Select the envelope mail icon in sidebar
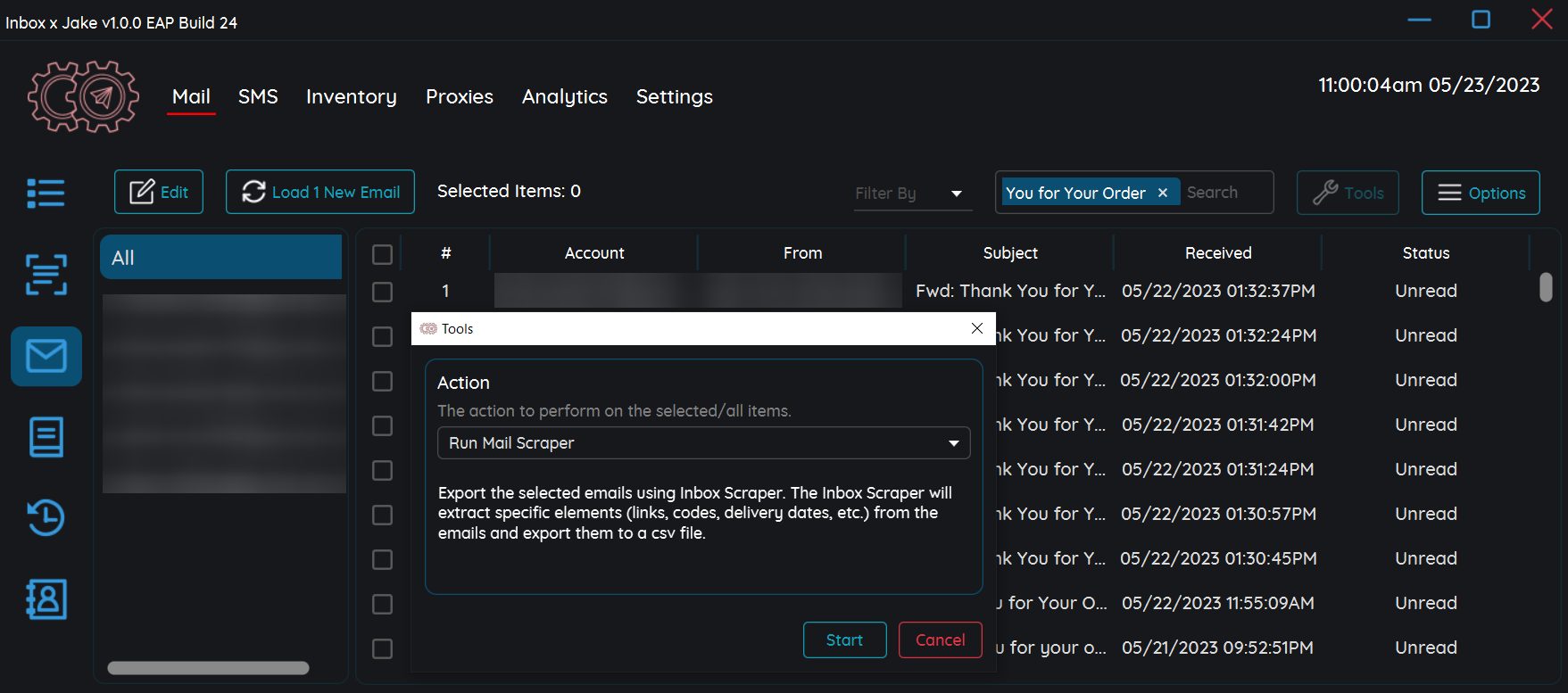The width and height of the screenshot is (1568, 693). 46,357
